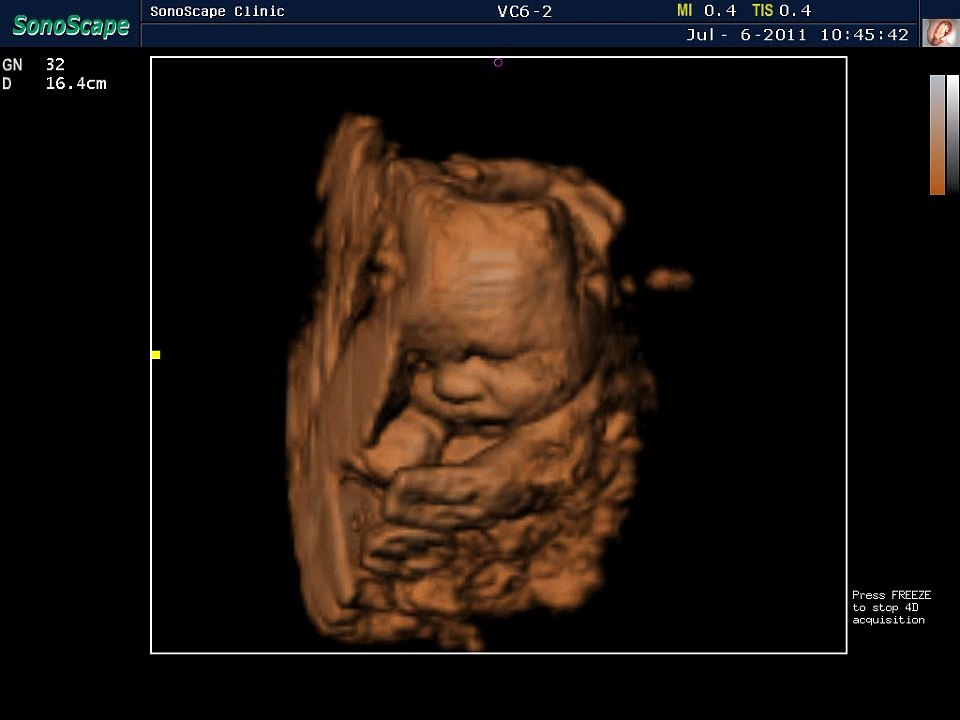Click the 'Press FREEZE to stop 4D acquisition' message
The height and width of the screenshot is (720, 960).
891,607
